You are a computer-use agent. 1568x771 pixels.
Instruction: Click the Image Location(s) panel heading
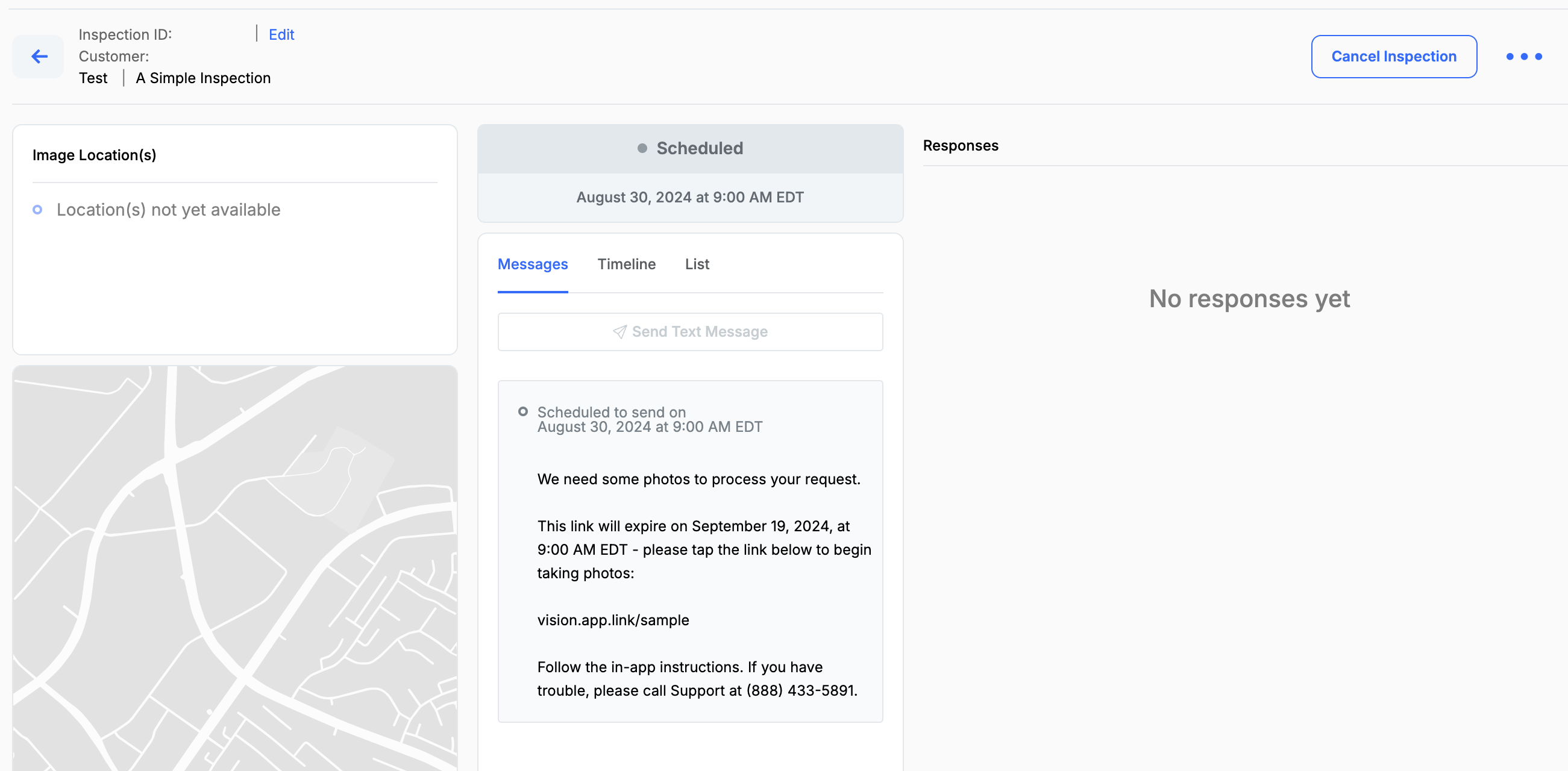coord(95,155)
